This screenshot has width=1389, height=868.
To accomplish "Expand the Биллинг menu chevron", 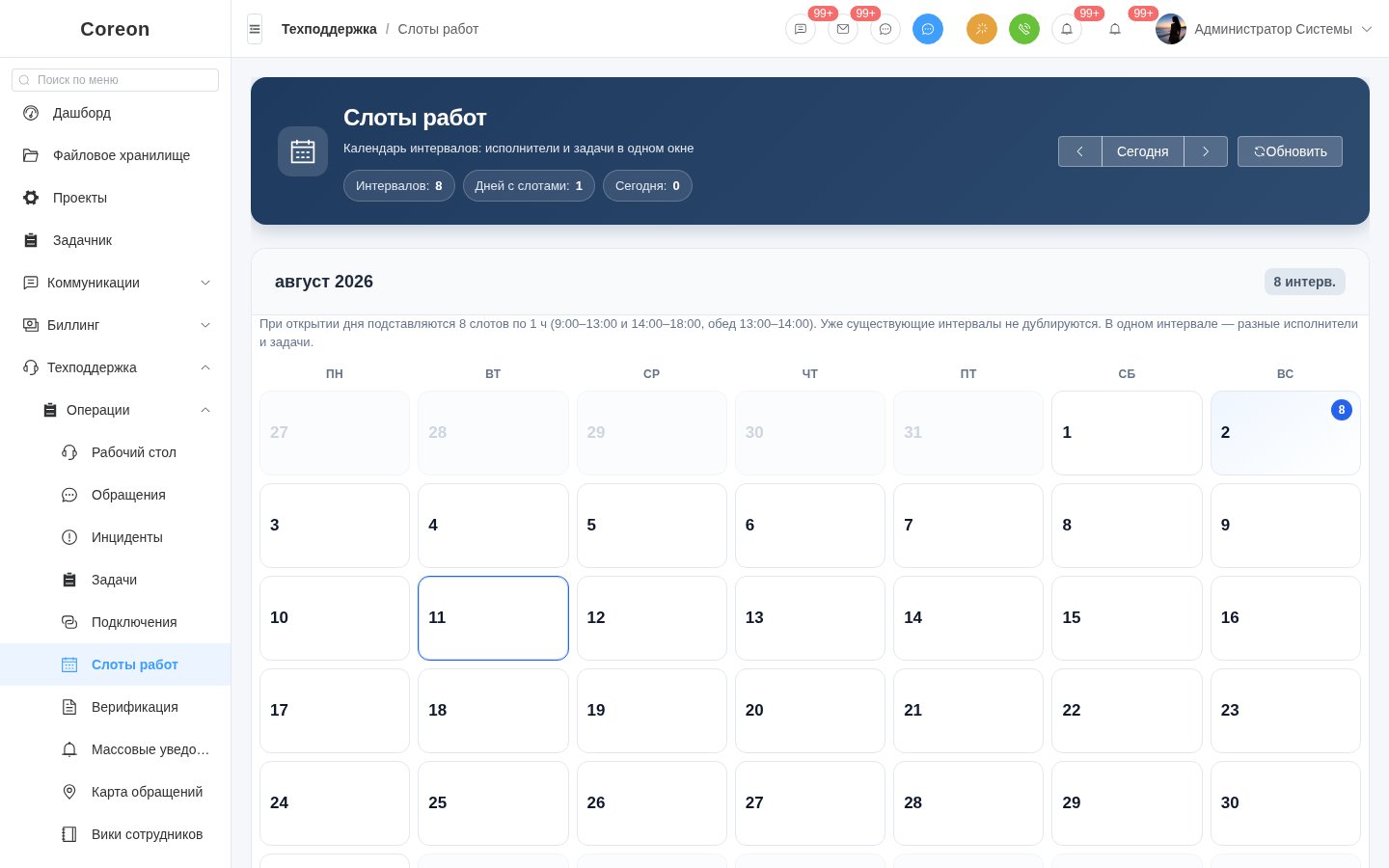I will (x=205, y=325).
